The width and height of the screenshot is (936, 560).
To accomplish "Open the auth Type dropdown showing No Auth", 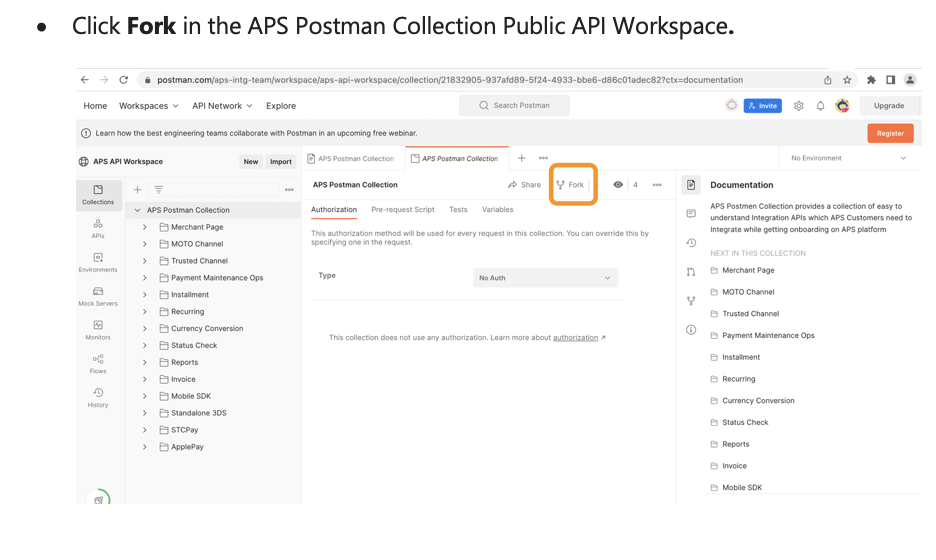I will pyautogui.click(x=546, y=278).
